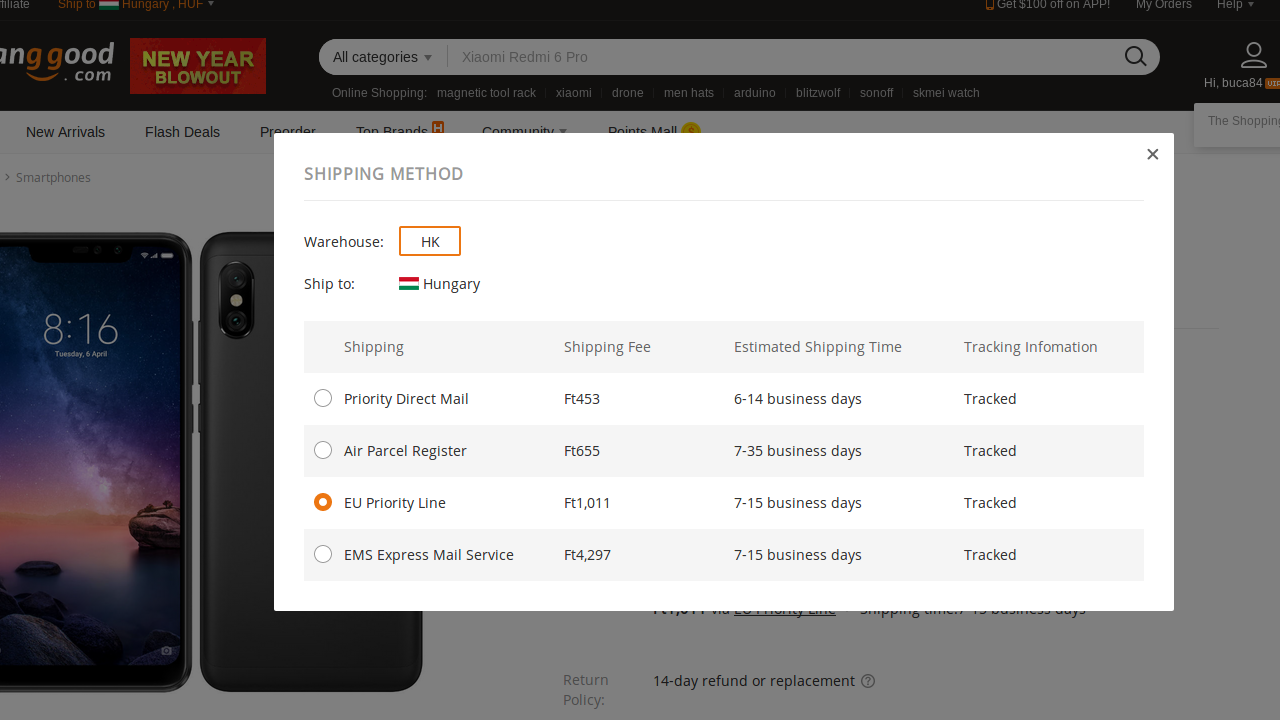This screenshot has width=1280, height=720.
Task: Select Air Parcel Register shipping option
Action: pyautogui.click(x=323, y=450)
